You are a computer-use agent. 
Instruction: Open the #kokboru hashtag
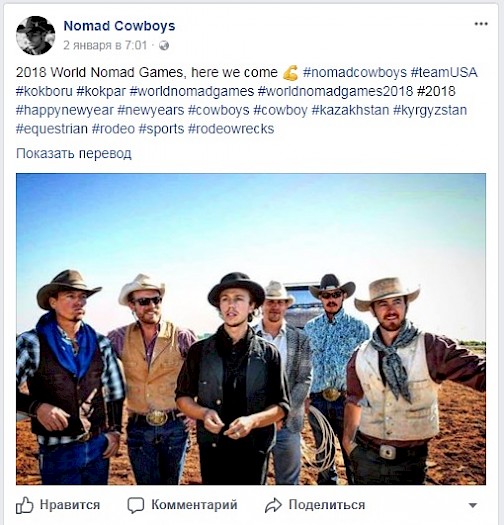[x=44, y=91]
